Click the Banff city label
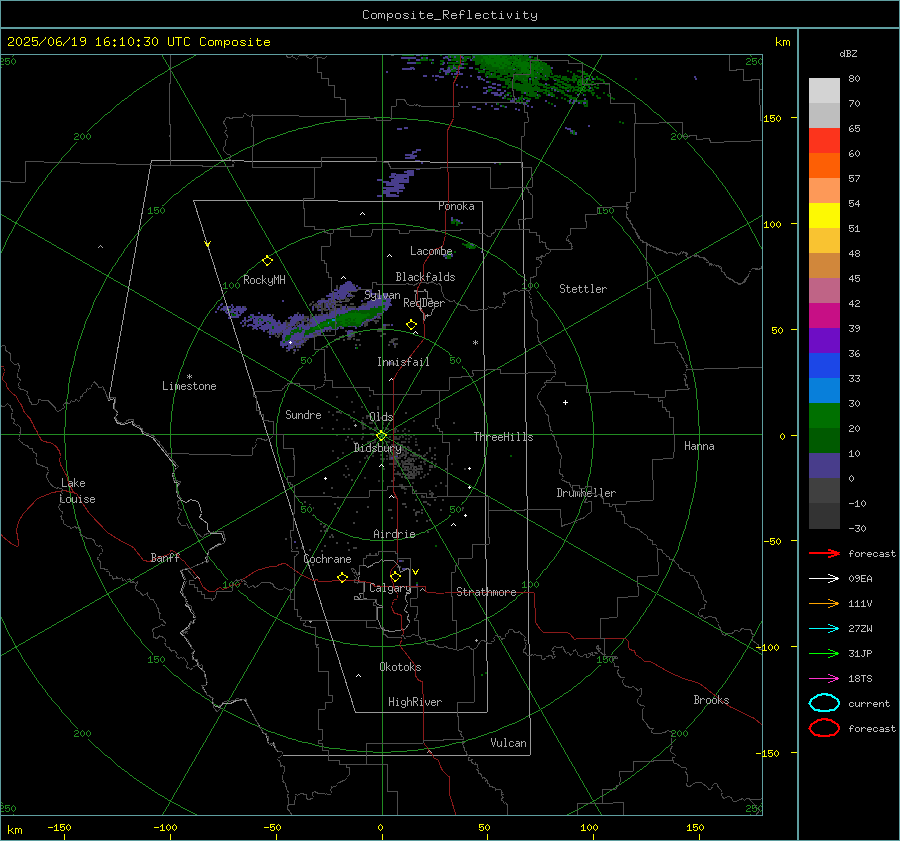Image resolution: width=900 pixels, height=841 pixels. point(165,557)
